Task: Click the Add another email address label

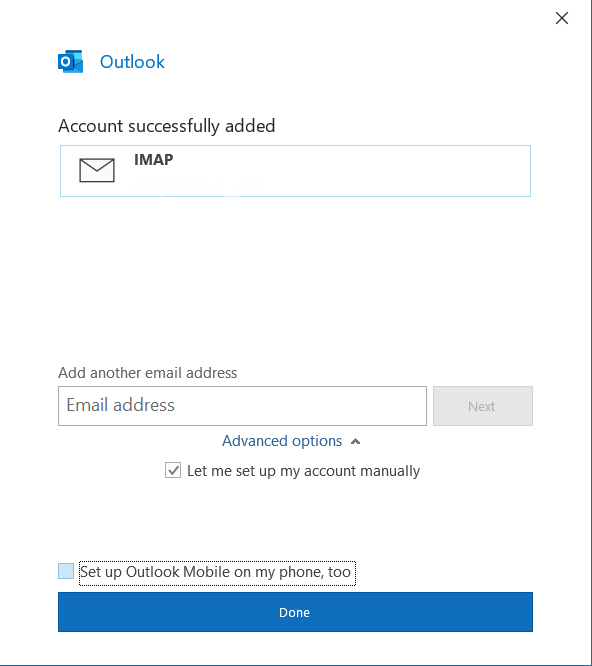Action: [x=147, y=373]
